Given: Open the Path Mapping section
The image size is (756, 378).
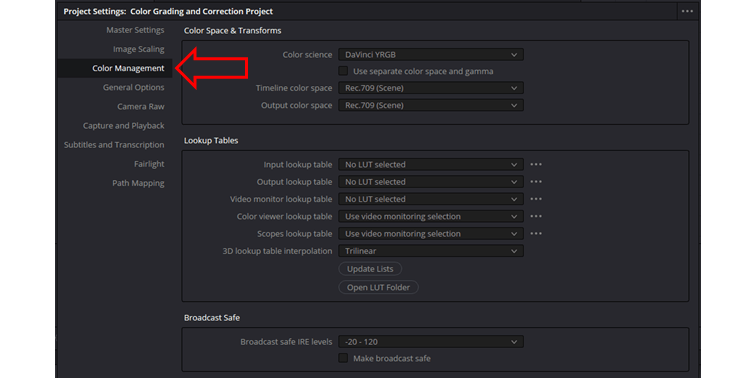Looking at the screenshot, I should [138, 183].
